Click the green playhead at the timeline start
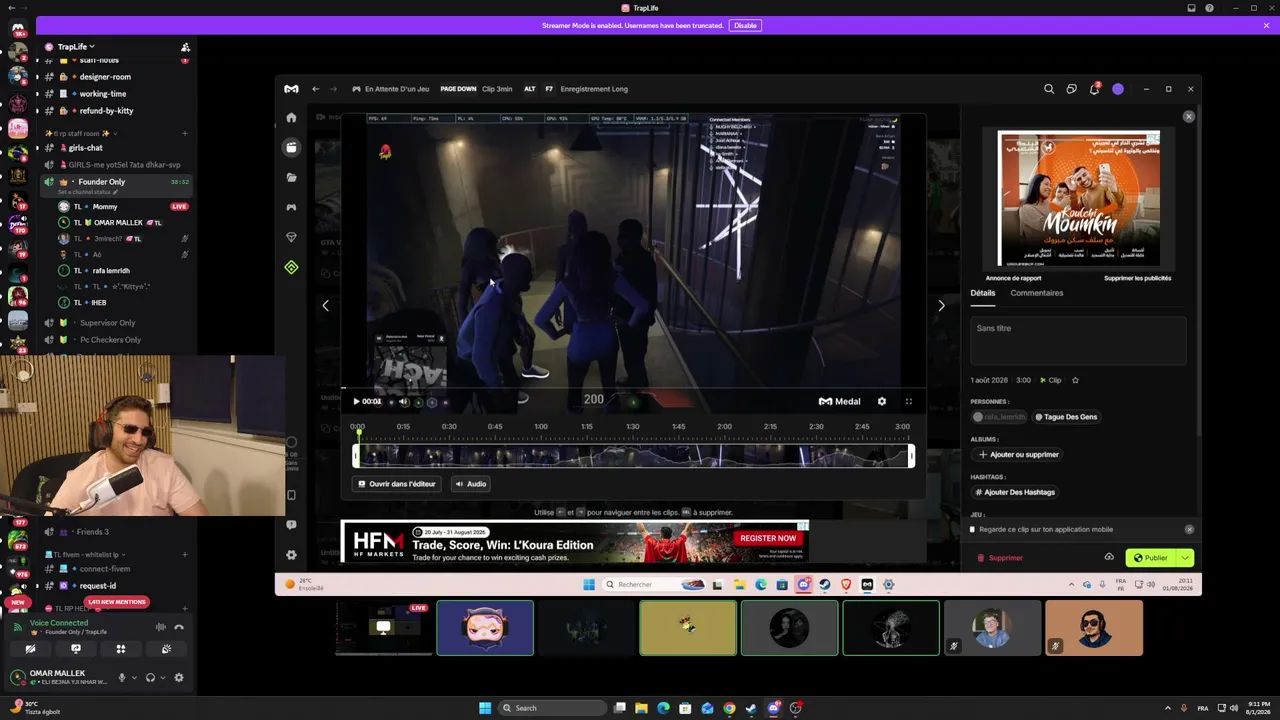 (x=358, y=431)
